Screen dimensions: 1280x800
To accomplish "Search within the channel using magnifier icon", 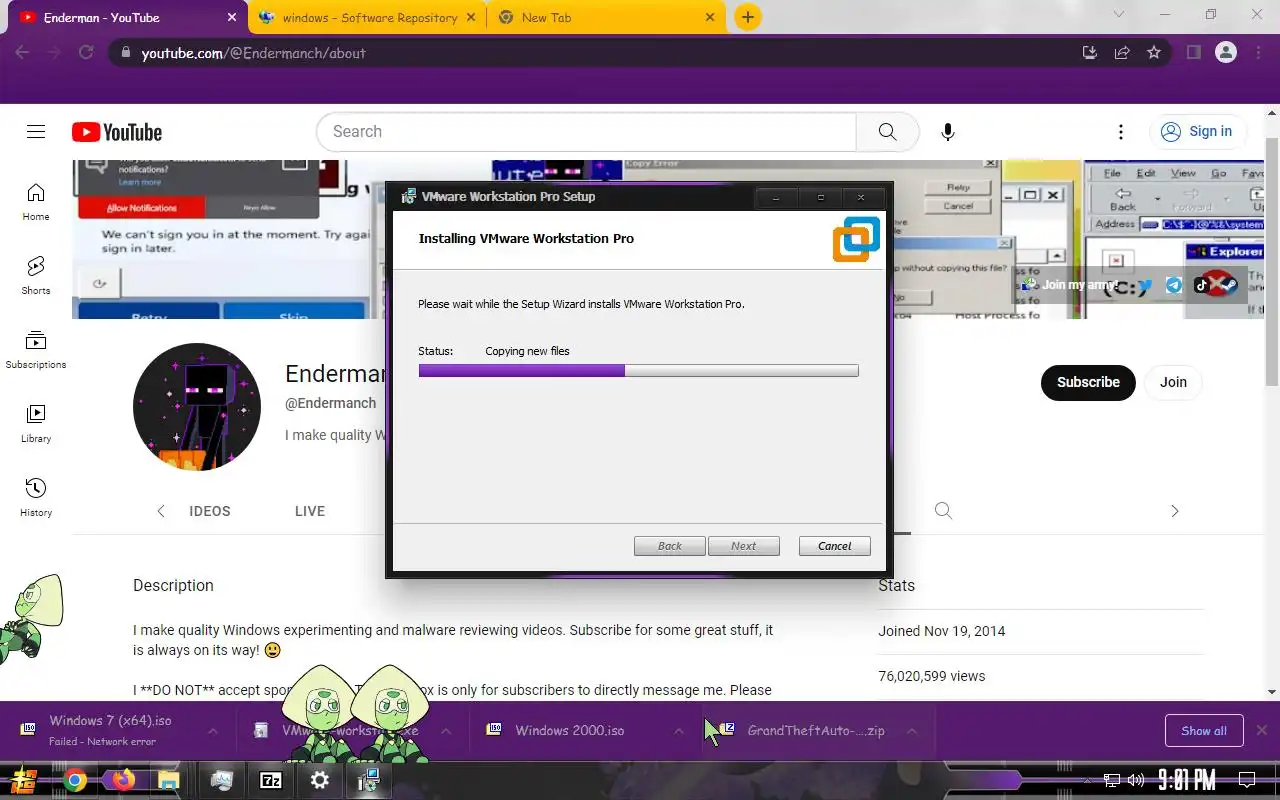I will pyautogui.click(x=943, y=511).
